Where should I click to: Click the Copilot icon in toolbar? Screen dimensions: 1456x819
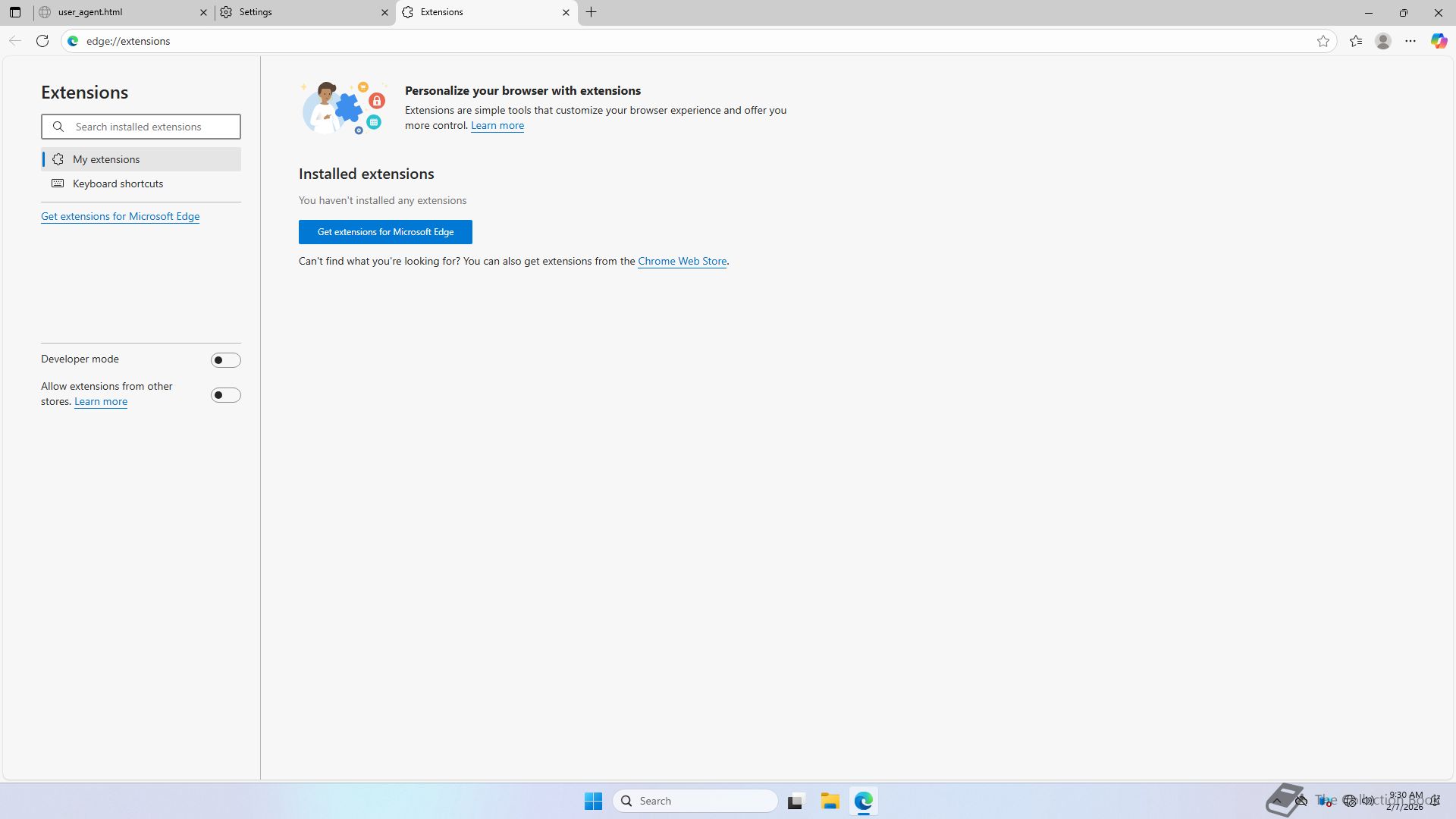1439,41
